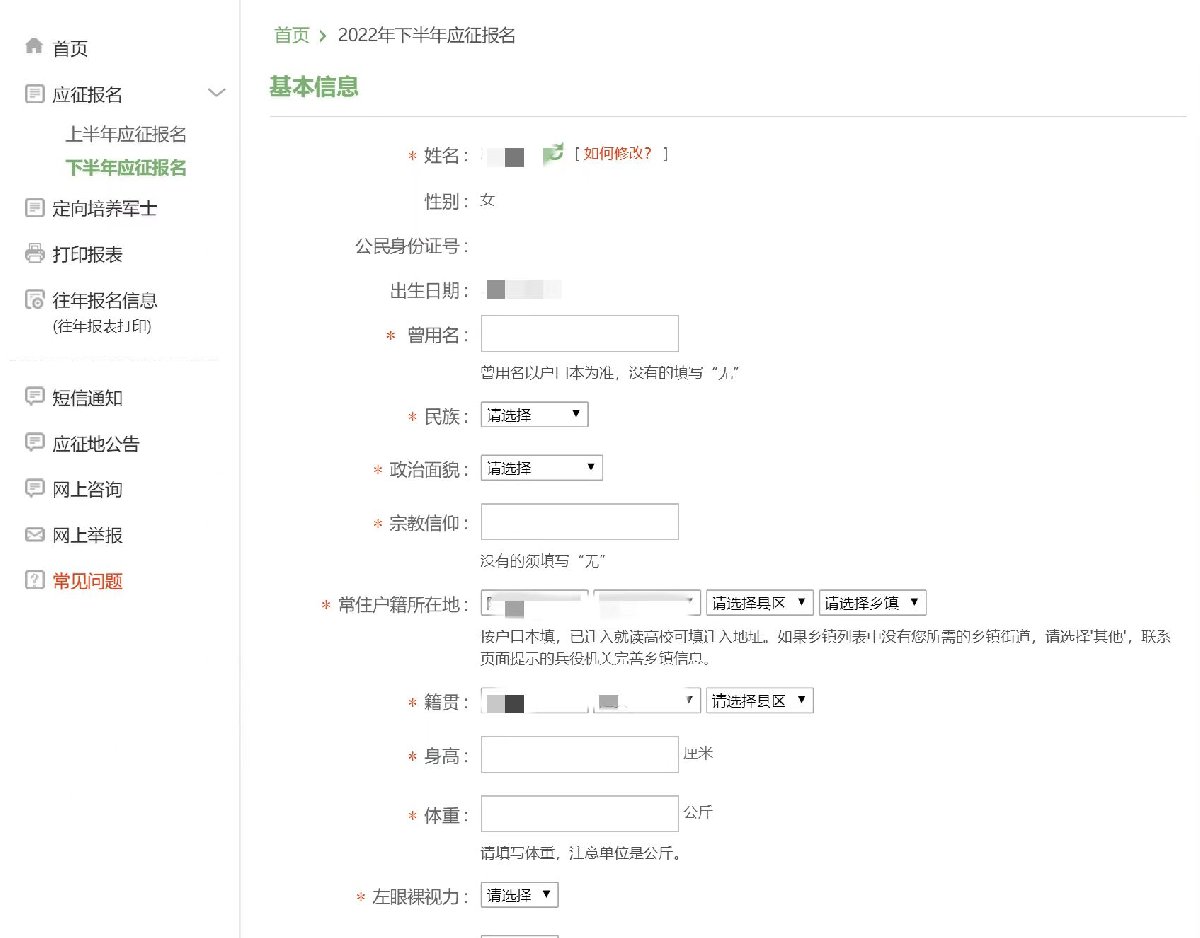Click the 常见问题 question mark icon
Image resolution: width=1200 pixels, height=938 pixels.
pos(34,581)
